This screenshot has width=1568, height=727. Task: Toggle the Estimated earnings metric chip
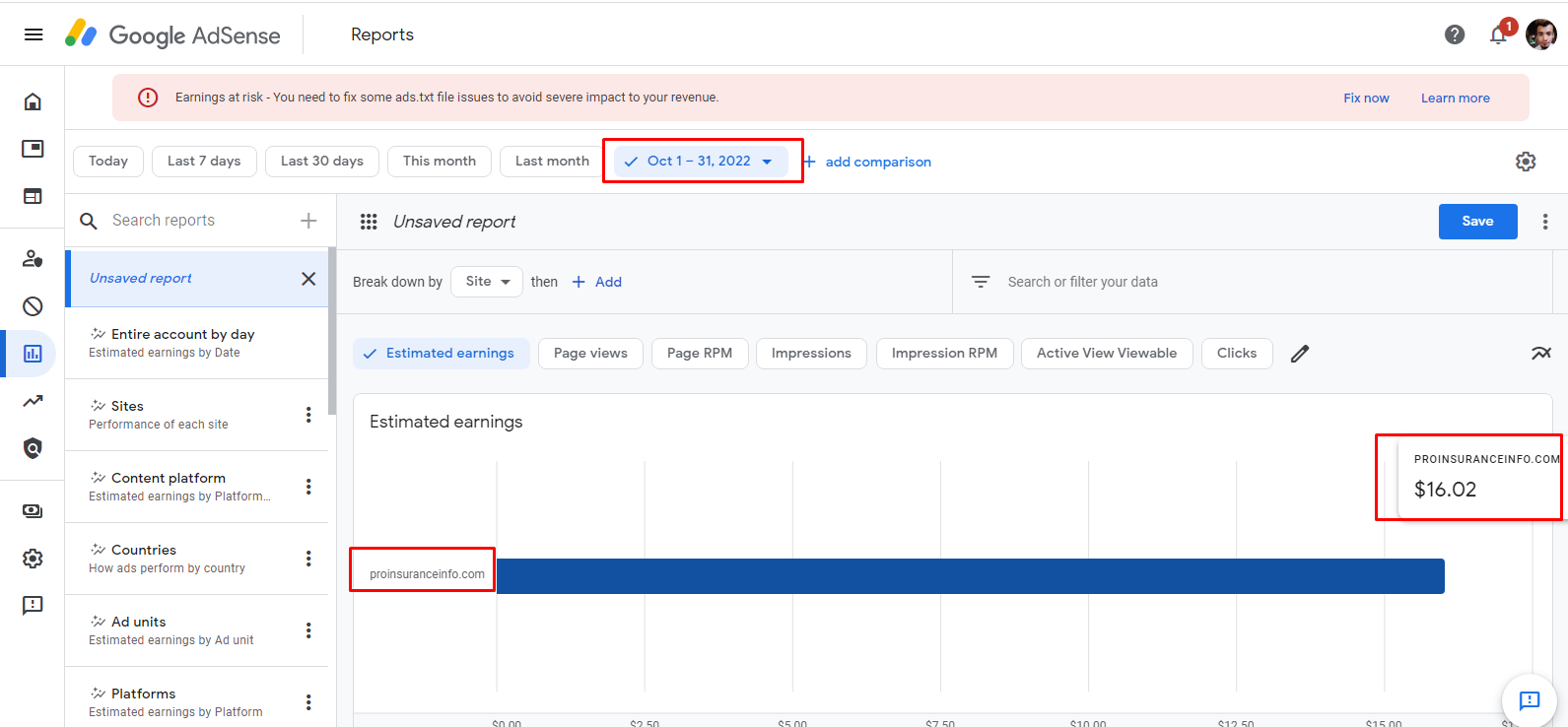(441, 354)
